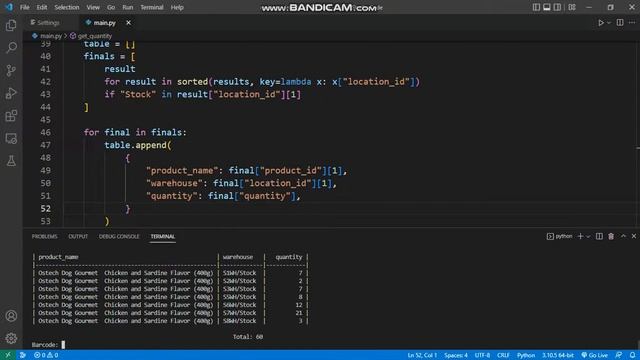Open Customize Layout button
640x360 pixels.
tap(572, 7)
